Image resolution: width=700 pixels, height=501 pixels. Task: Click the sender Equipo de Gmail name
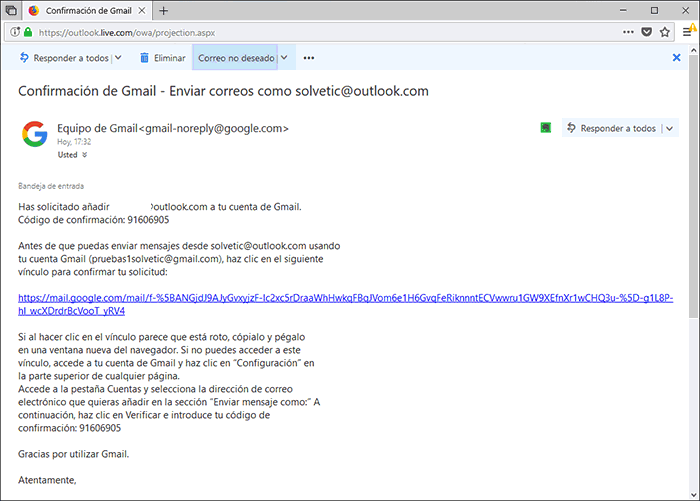[x=172, y=129]
